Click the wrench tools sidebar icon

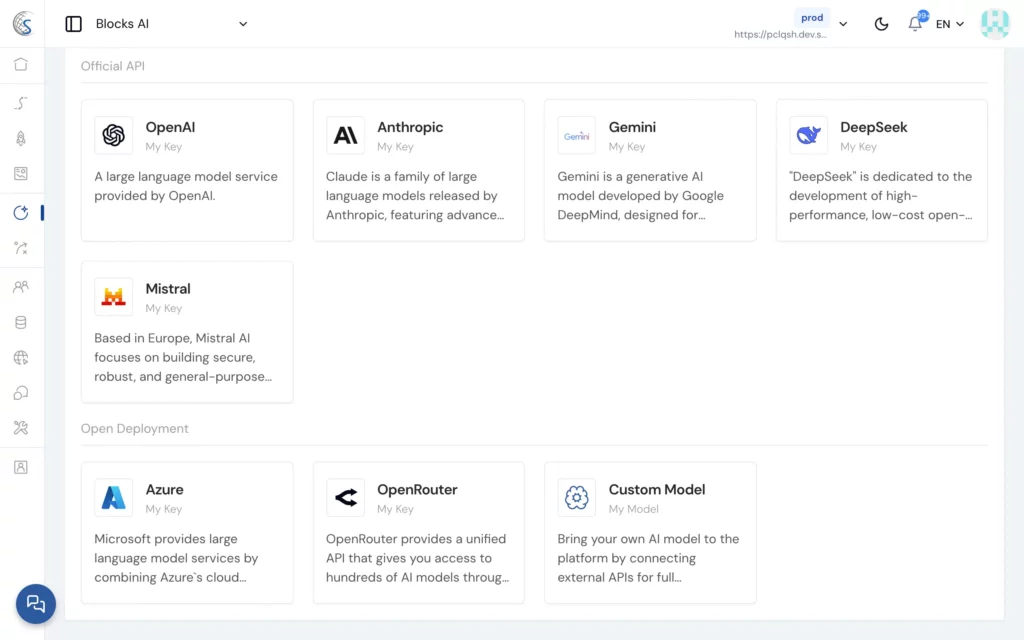21,428
